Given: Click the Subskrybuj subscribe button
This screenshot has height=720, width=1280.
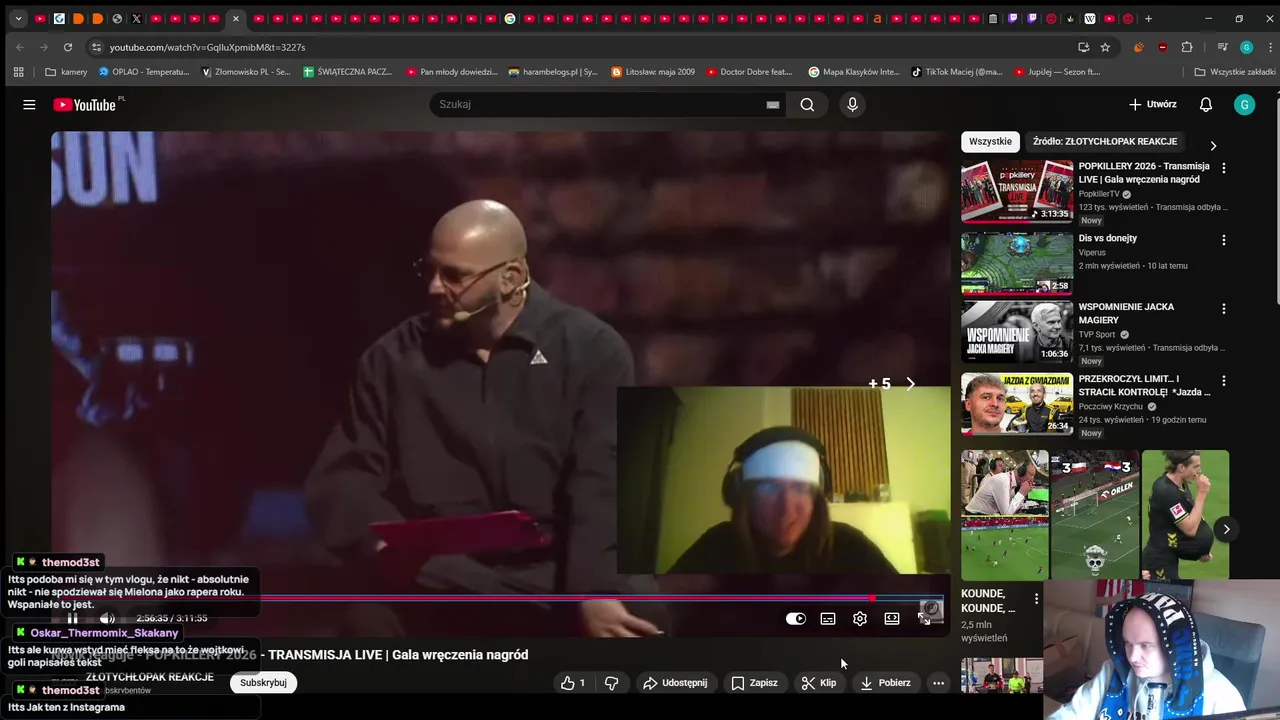Looking at the screenshot, I should (263, 683).
